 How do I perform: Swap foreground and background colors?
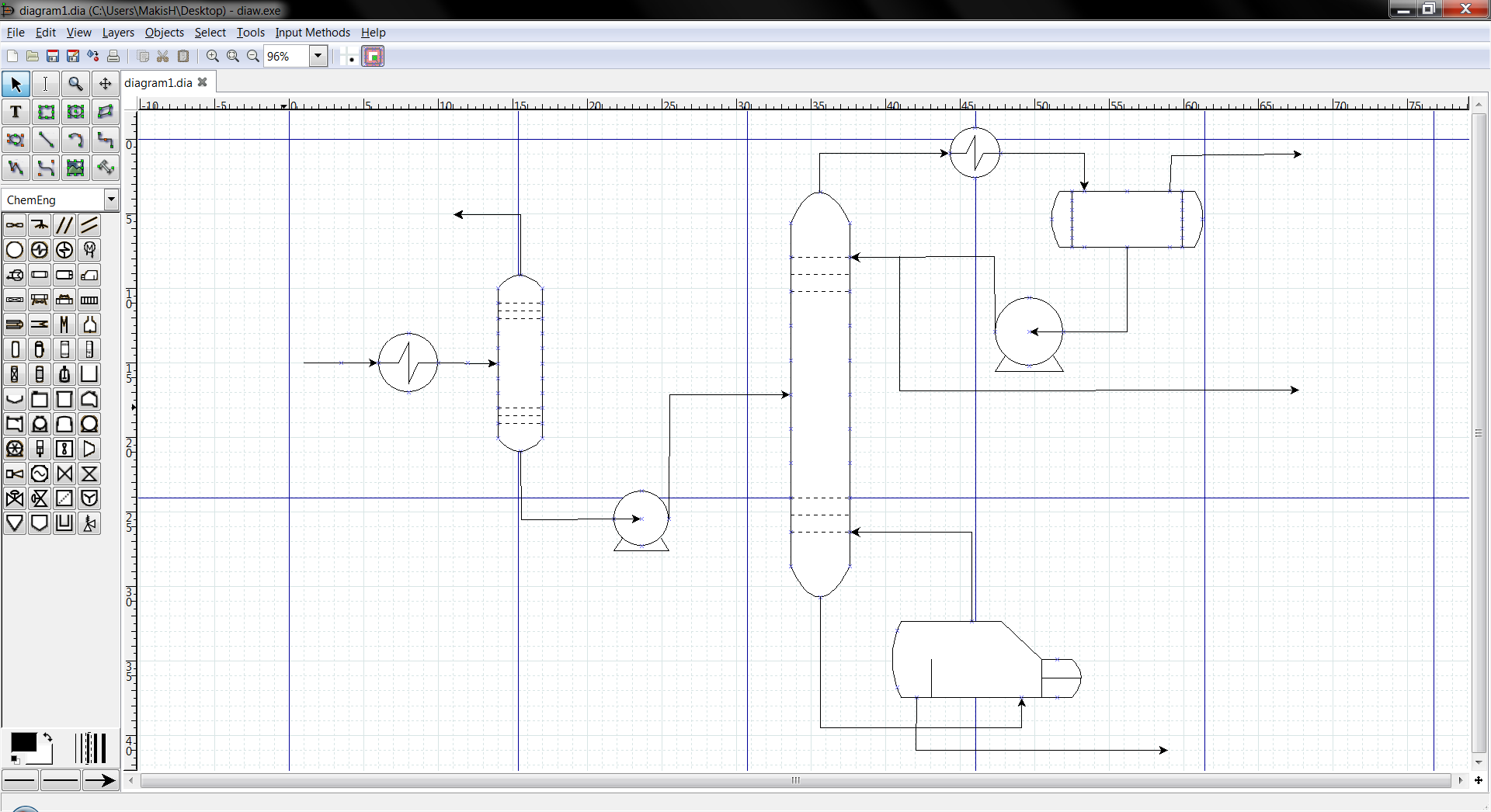[48, 737]
